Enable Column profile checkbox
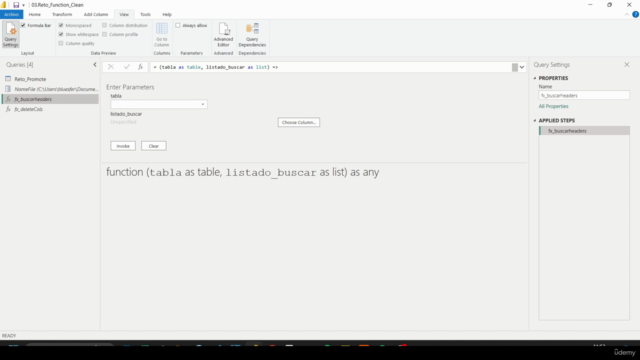Viewport: 640px width, 360px height. 104,34
